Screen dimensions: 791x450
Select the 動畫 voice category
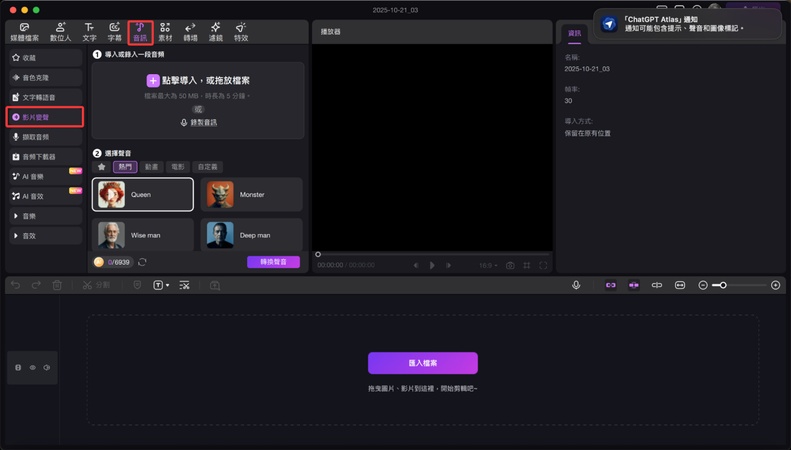click(x=151, y=167)
